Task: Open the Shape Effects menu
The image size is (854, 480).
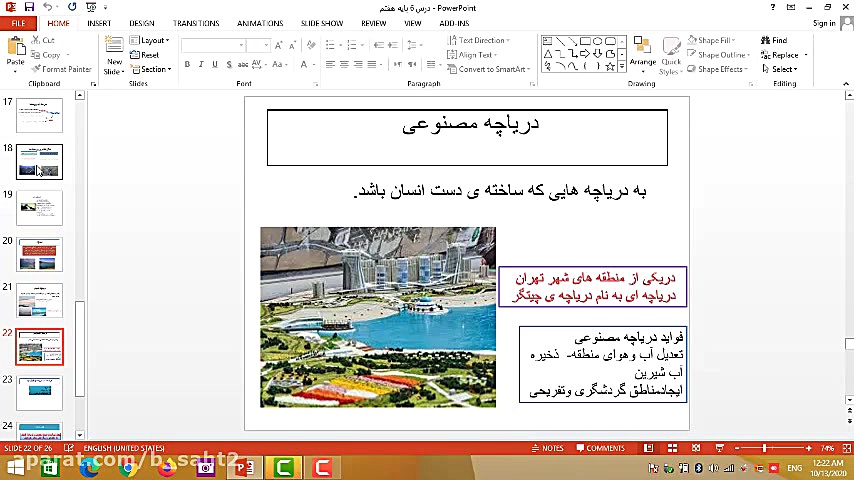Action: 718,69
